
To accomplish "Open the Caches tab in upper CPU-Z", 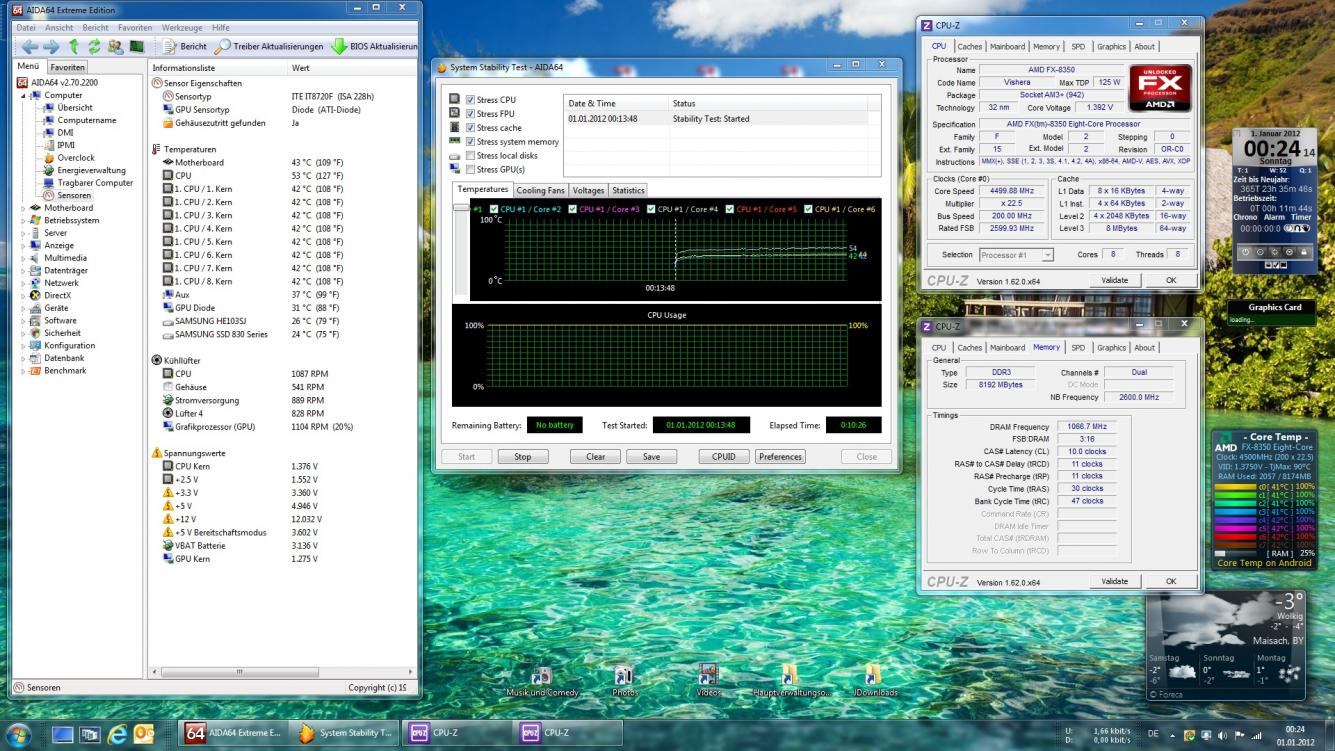I will (x=969, y=46).
